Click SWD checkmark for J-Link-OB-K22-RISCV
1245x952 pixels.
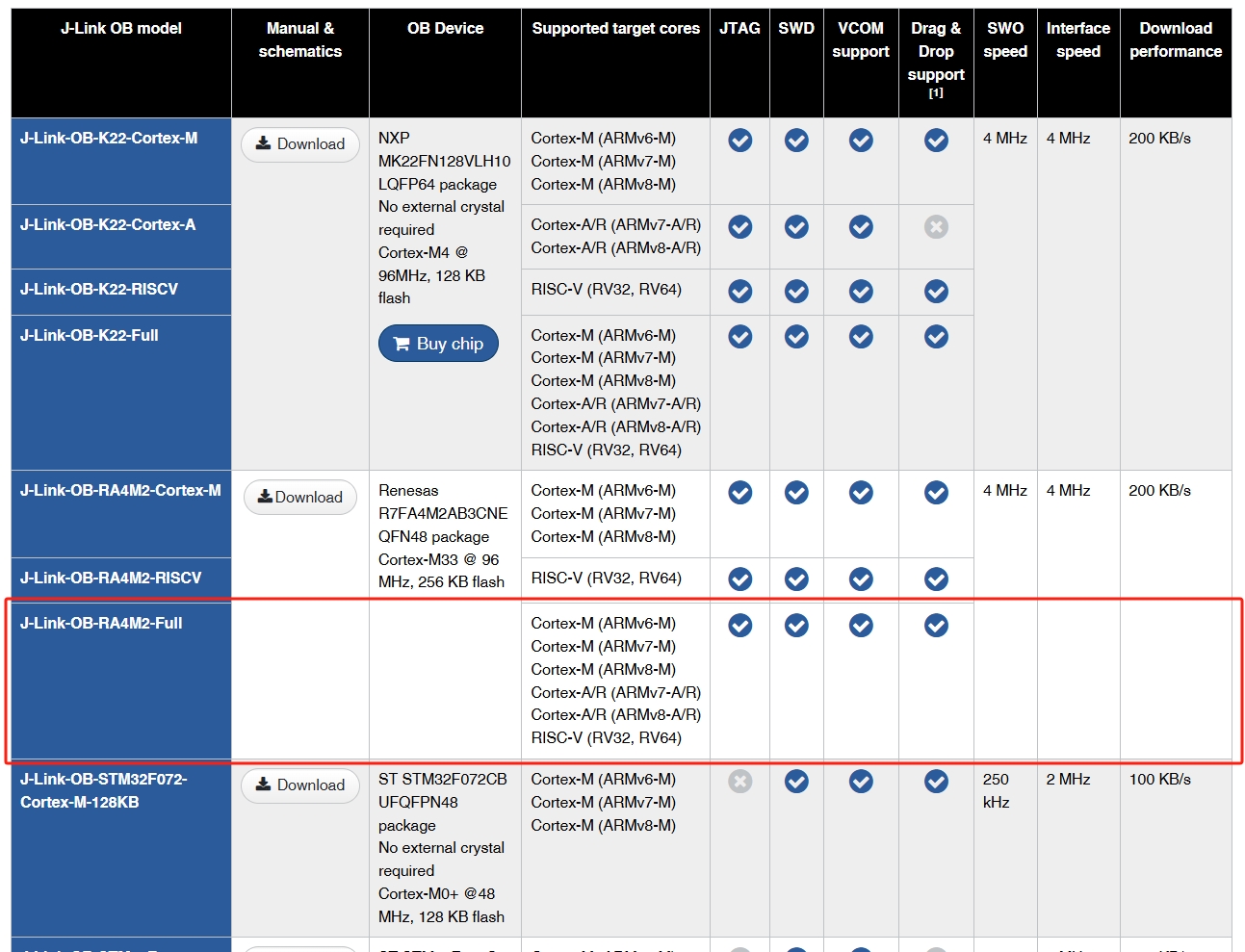pyautogui.click(x=796, y=291)
